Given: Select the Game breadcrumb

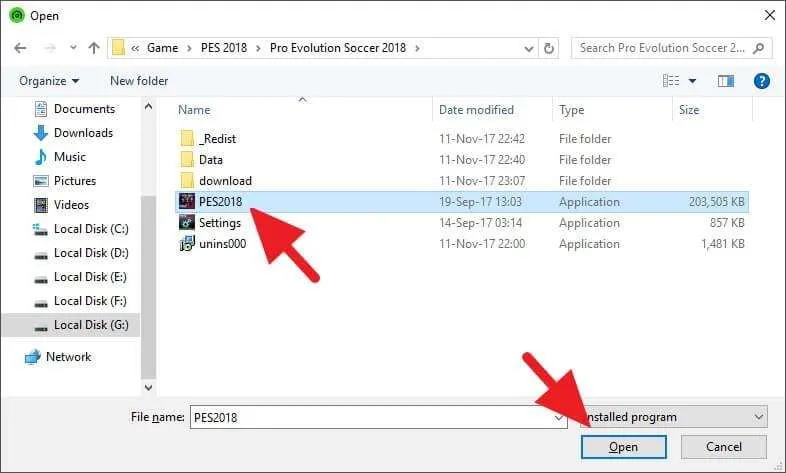Looking at the screenshot, I should (x=162, y=48).
